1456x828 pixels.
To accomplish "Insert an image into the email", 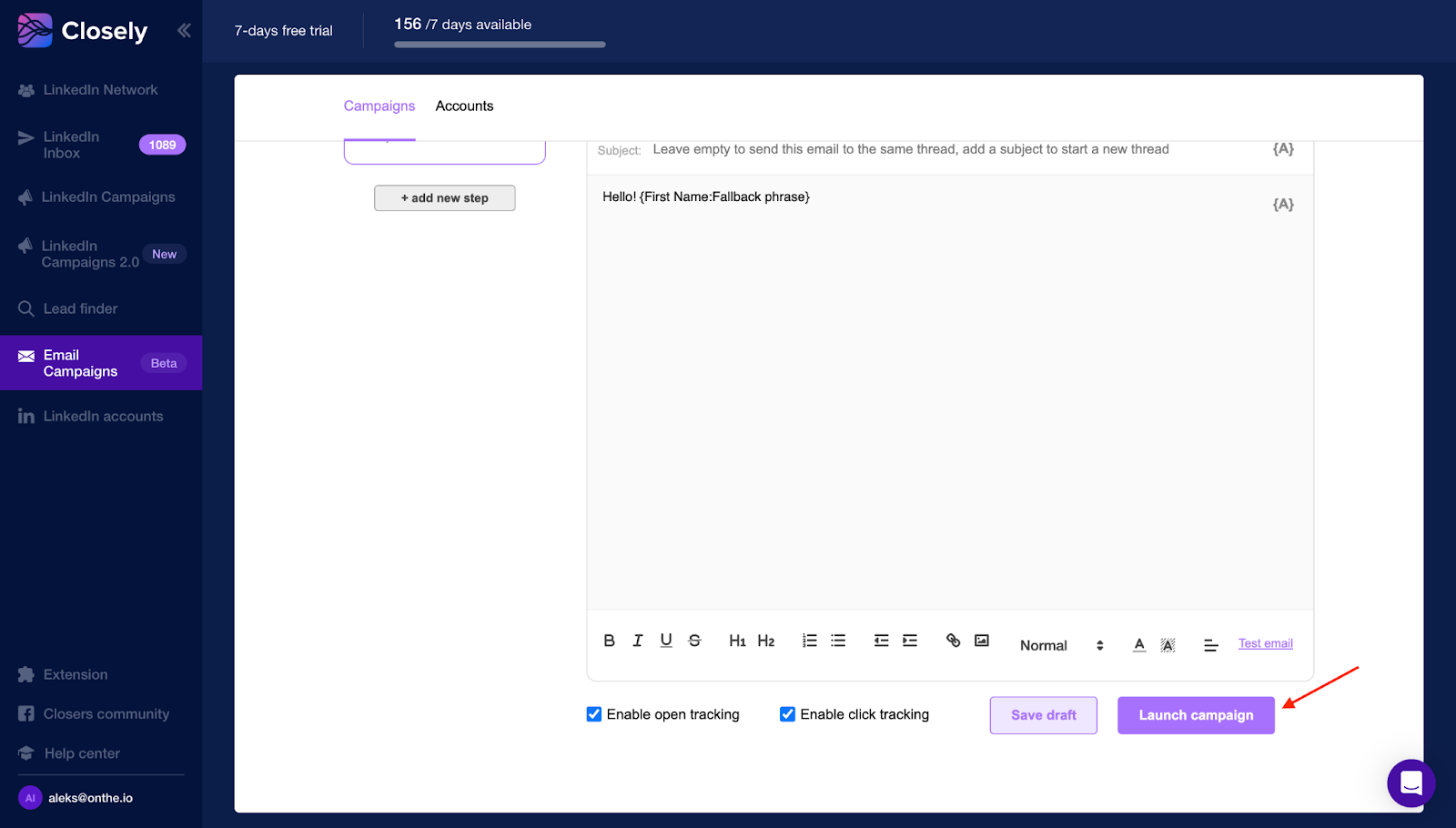I will (x=982, y=641).
